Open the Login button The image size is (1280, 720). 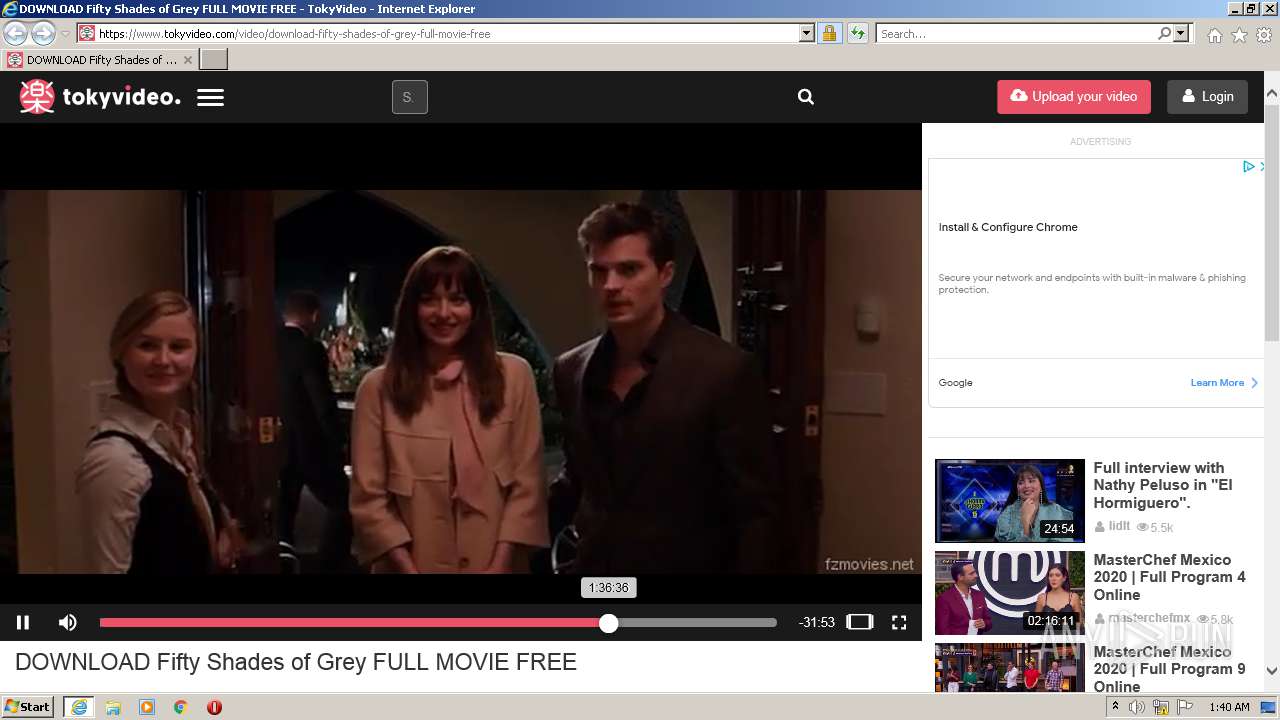(1207, 97)
